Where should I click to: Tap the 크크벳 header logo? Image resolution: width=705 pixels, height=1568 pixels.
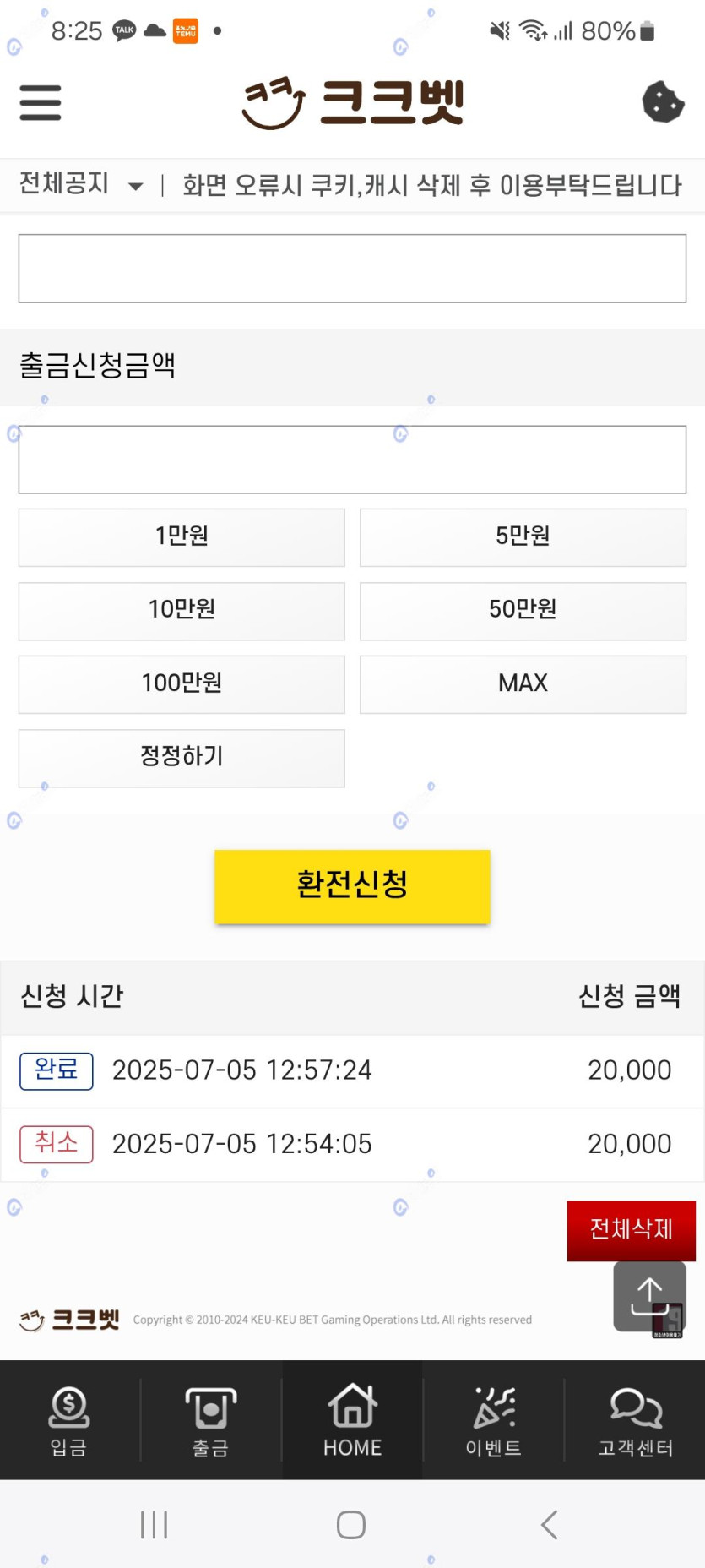(353, 103)
